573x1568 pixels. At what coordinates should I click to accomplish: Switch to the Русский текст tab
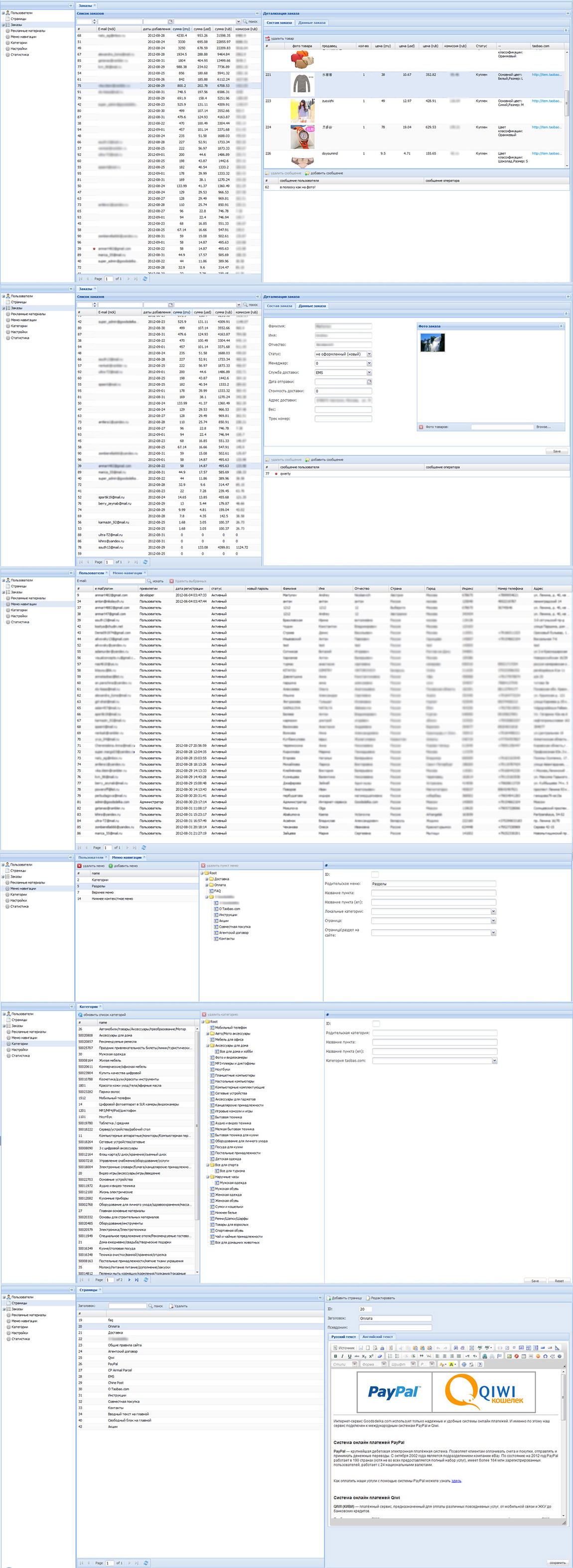coord(343,1337)
